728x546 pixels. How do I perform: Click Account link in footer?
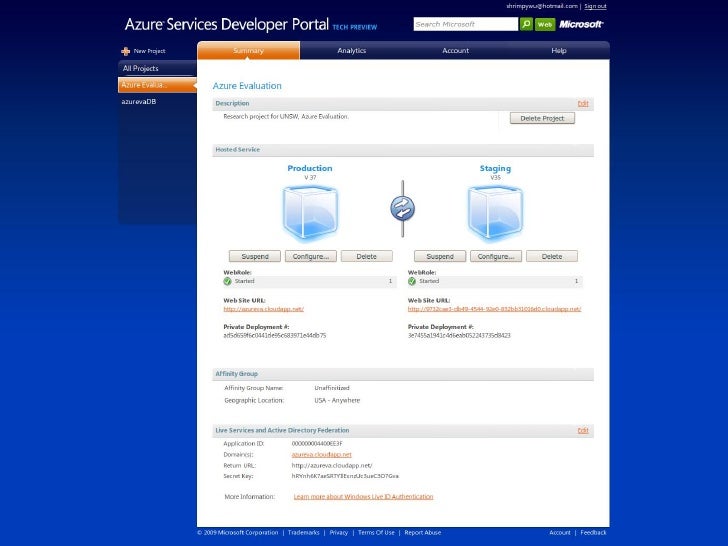559,533
